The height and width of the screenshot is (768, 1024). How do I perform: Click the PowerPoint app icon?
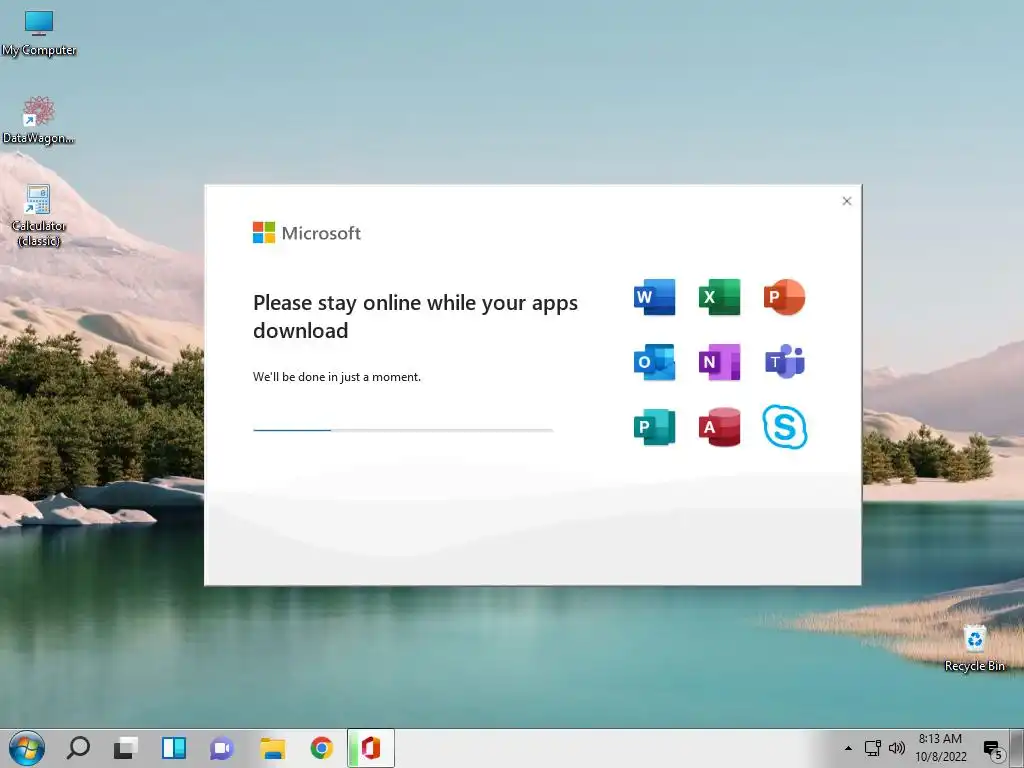[784, 297]
